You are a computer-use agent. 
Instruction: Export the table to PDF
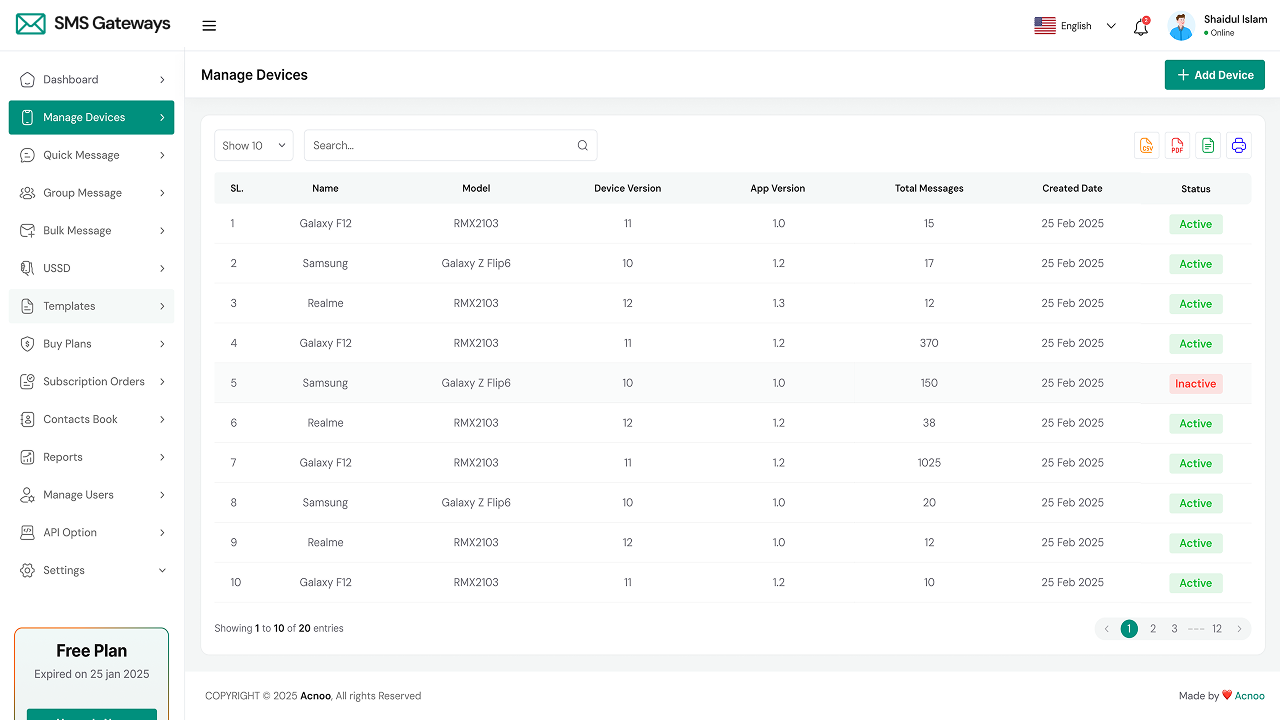[1177, 145]
